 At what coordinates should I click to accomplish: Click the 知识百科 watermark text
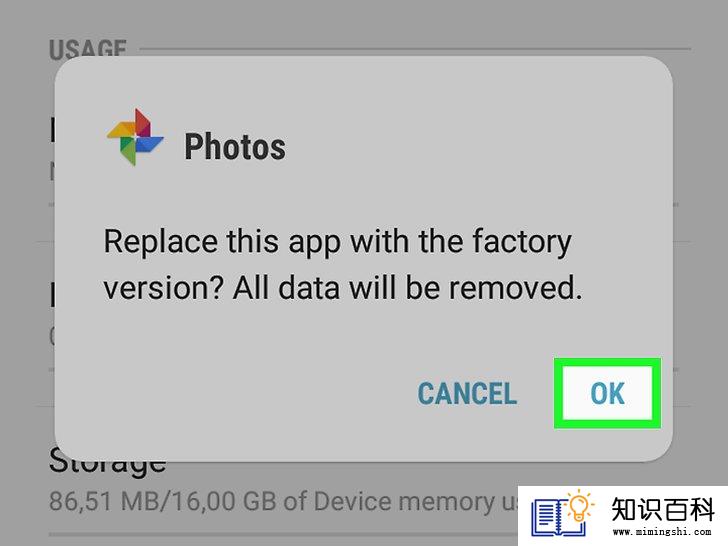[x=662, y=510]
